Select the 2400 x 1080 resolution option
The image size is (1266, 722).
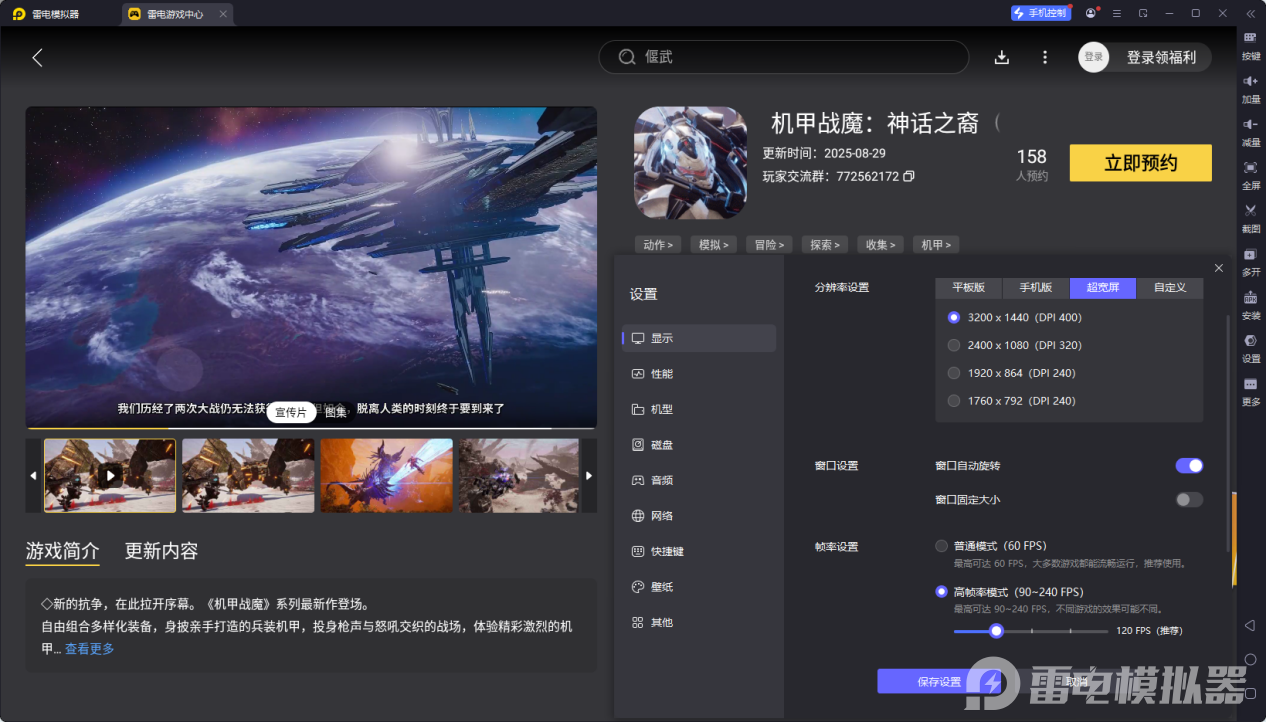point(954,345)
